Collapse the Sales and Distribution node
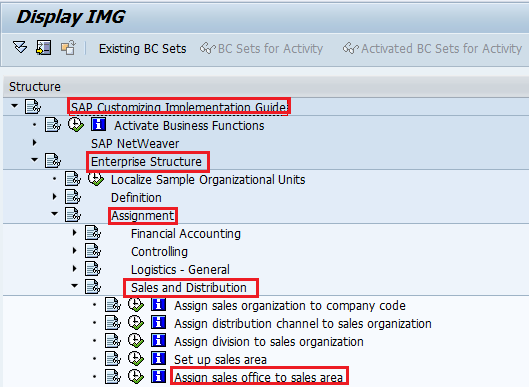This screenshot has height=387, width=529. point(75,286)
